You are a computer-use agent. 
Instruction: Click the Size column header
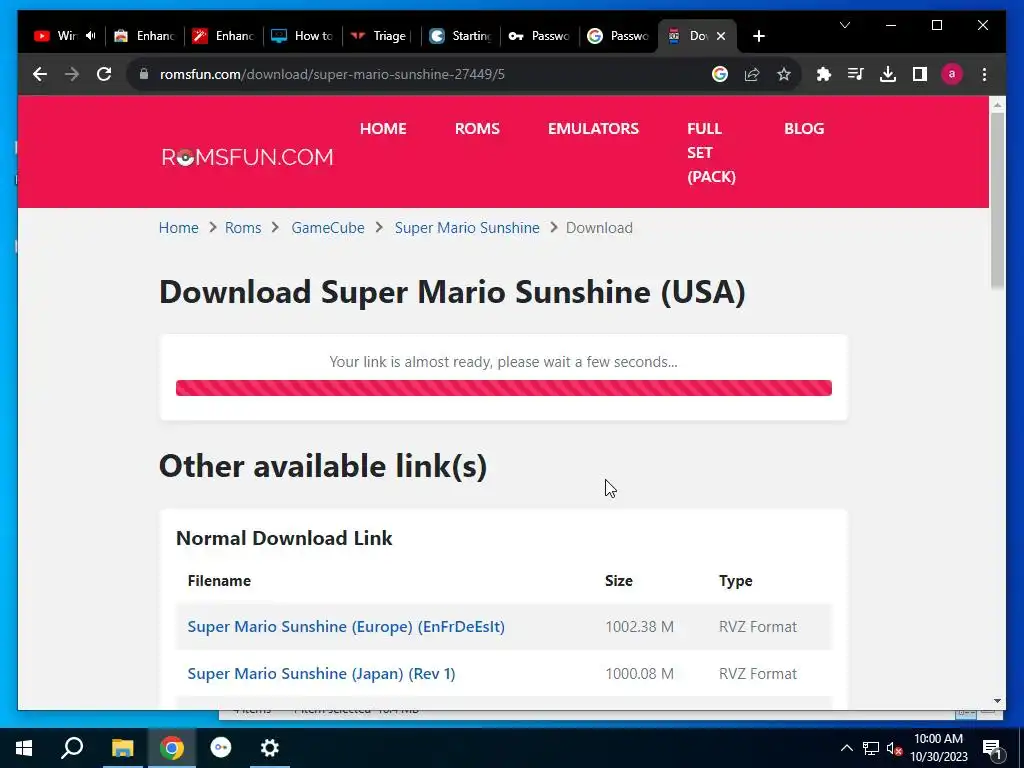tap(618, 581)
